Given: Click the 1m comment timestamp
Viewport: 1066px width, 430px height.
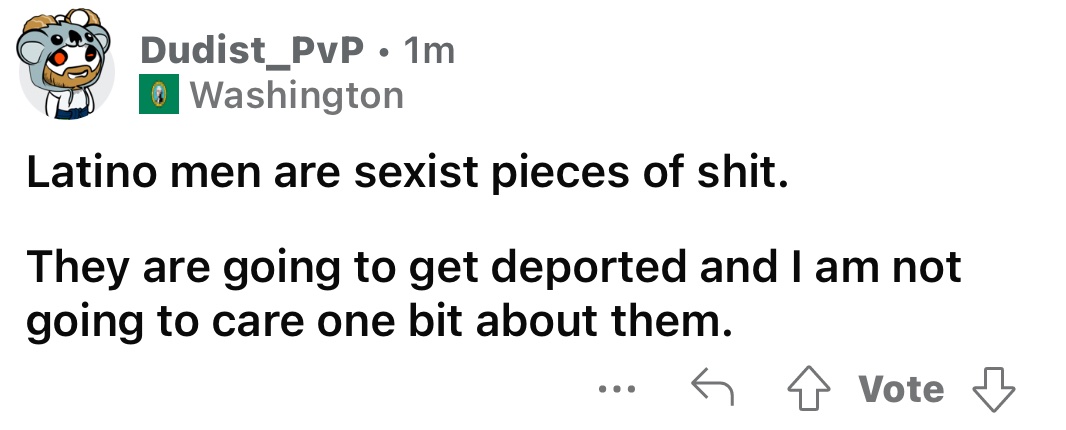Looking at the screenshot, I should click(428, 50).
